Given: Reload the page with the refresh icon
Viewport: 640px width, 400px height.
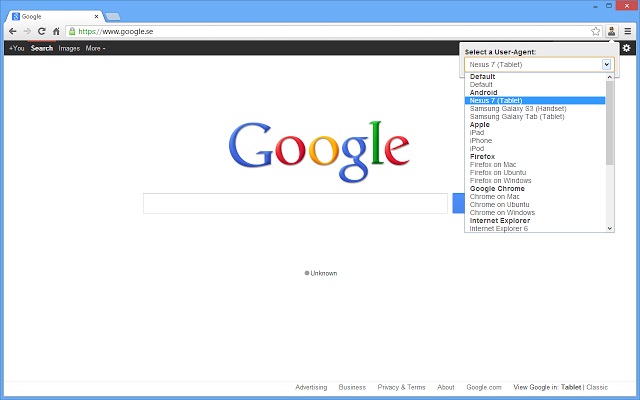Looking at the screenshot, I should point(41,31).
